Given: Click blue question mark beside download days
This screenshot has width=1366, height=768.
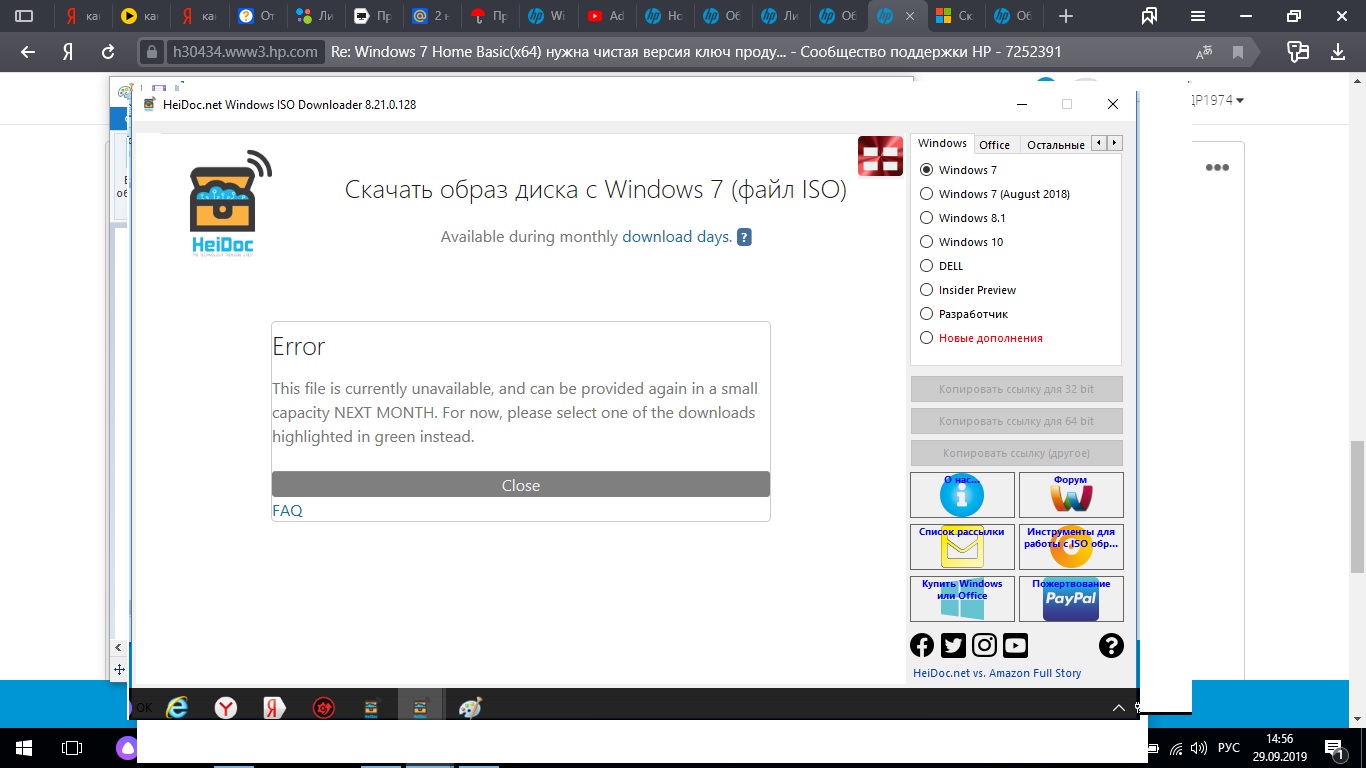Looking at the screenshot, I should coord(744,237).
